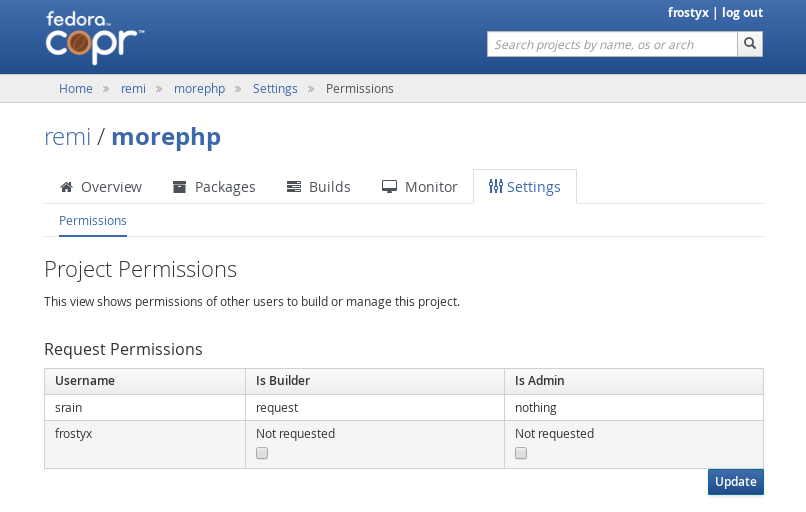Click the frostyx username cell
The image size is (806, 512).
tap(145, 444)
